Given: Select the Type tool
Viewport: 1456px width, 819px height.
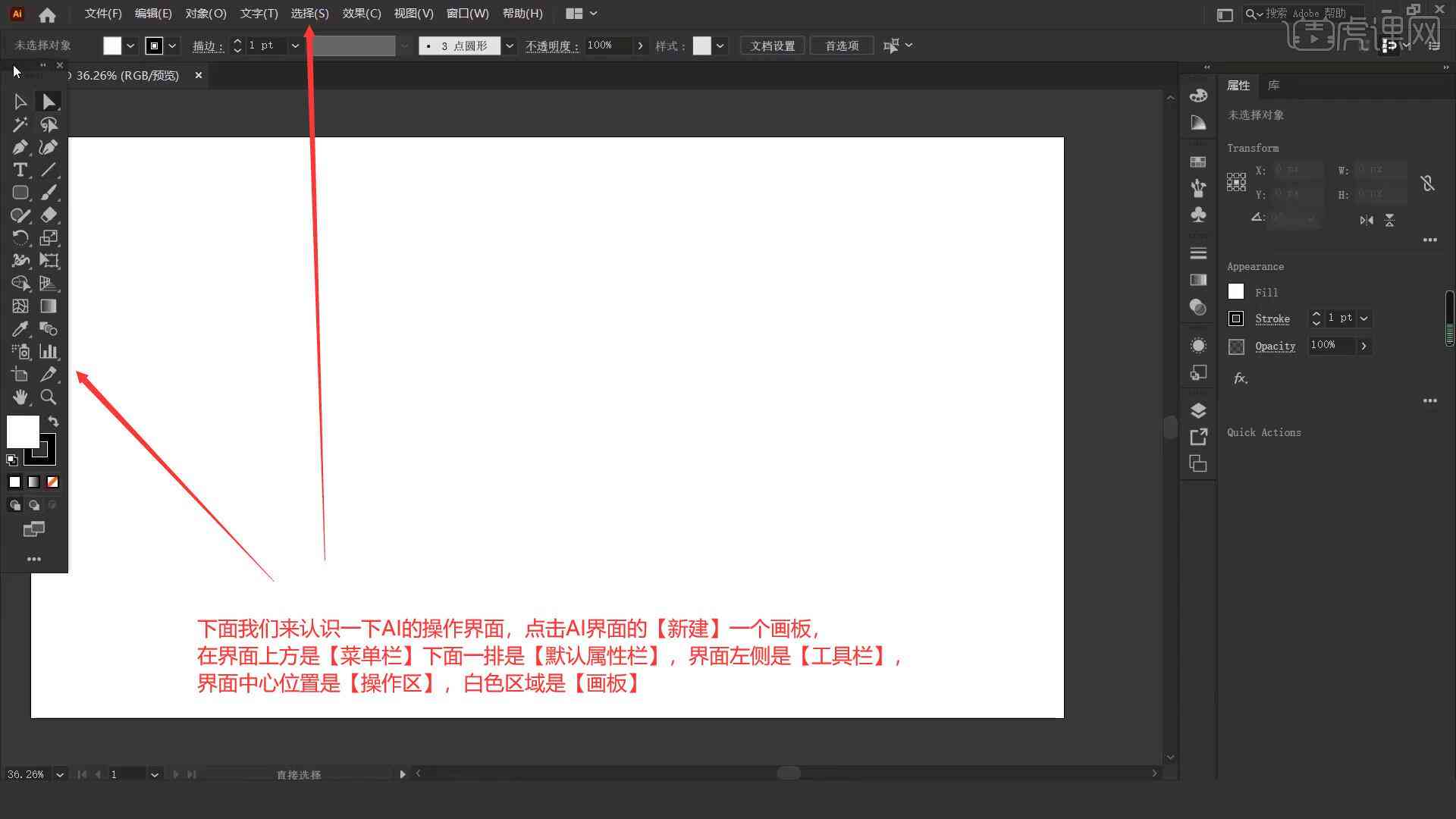Looking at the screenshot, I should pos(20,170).
